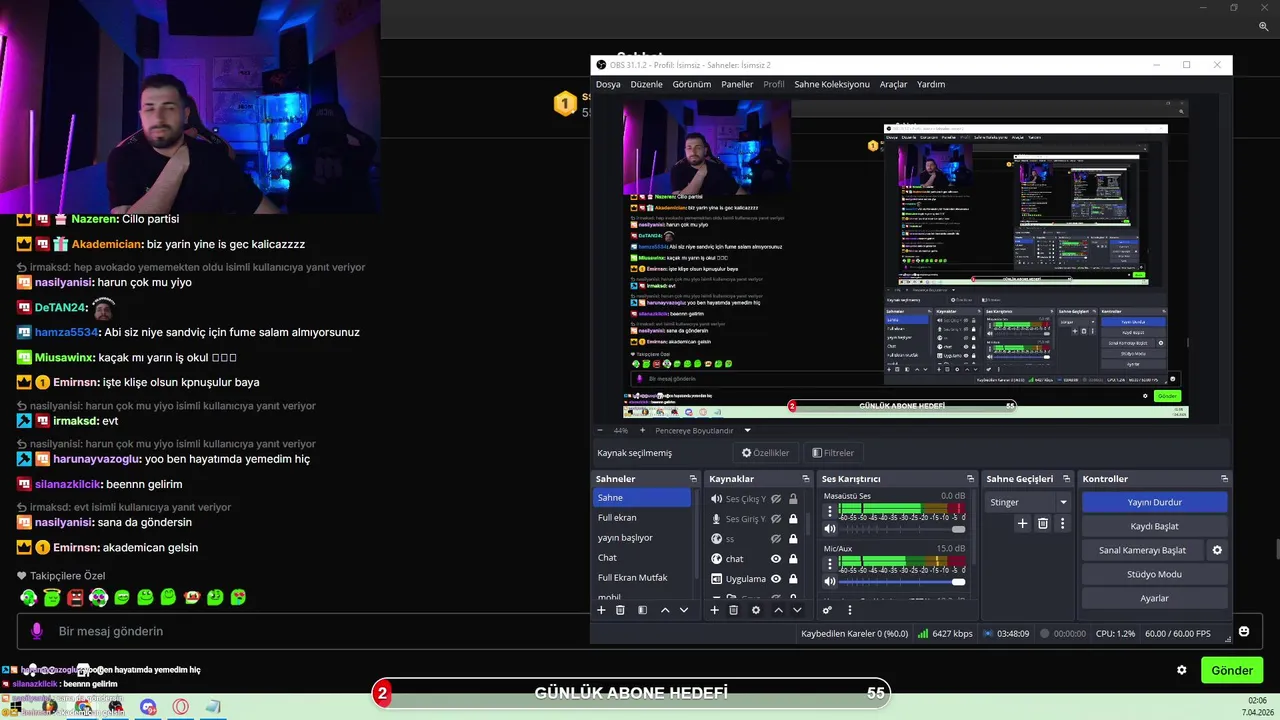
Task: Zoom in the OBS preview with plus
Action: pyautogui.click(x=642, y=430)
